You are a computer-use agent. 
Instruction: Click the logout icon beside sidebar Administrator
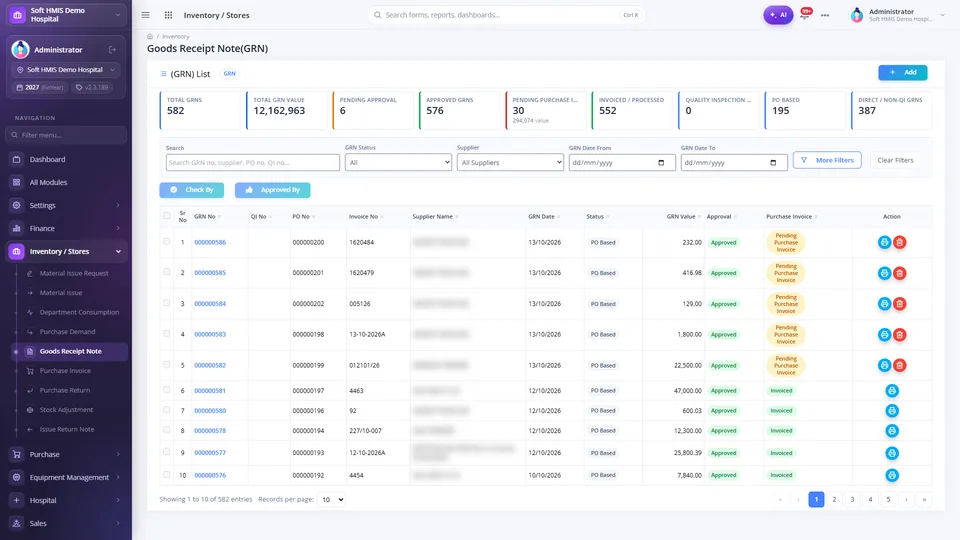(113, 50)
